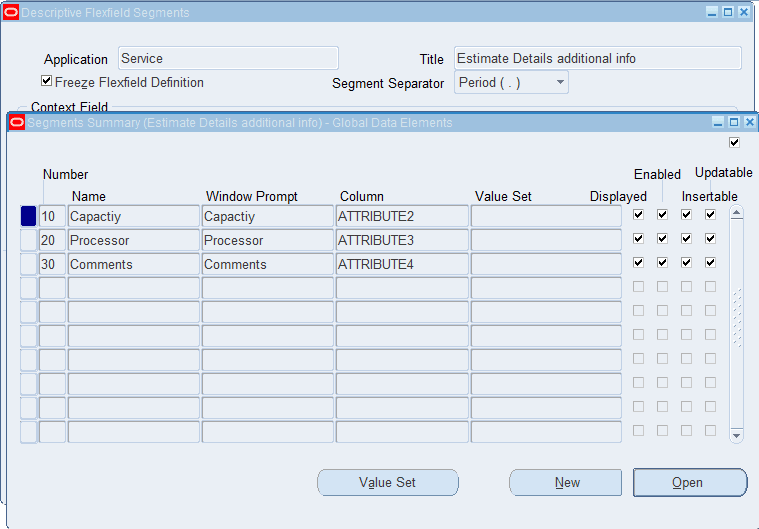This screenshot has width=759, height=529.
Task: Select the row indicator for segment 20
Action: tap(28, 240)
